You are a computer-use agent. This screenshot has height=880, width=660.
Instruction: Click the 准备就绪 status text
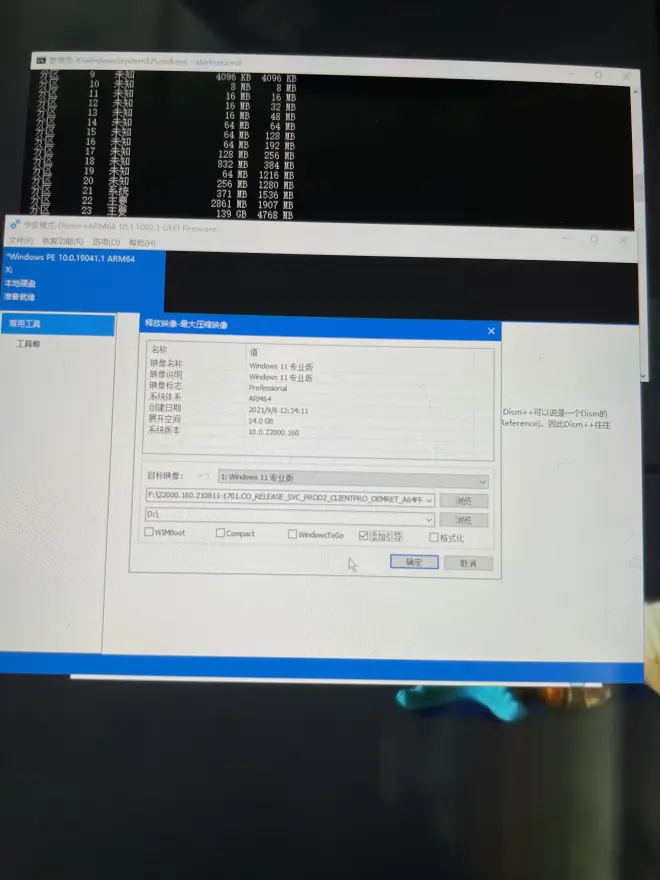click(20, 297)
